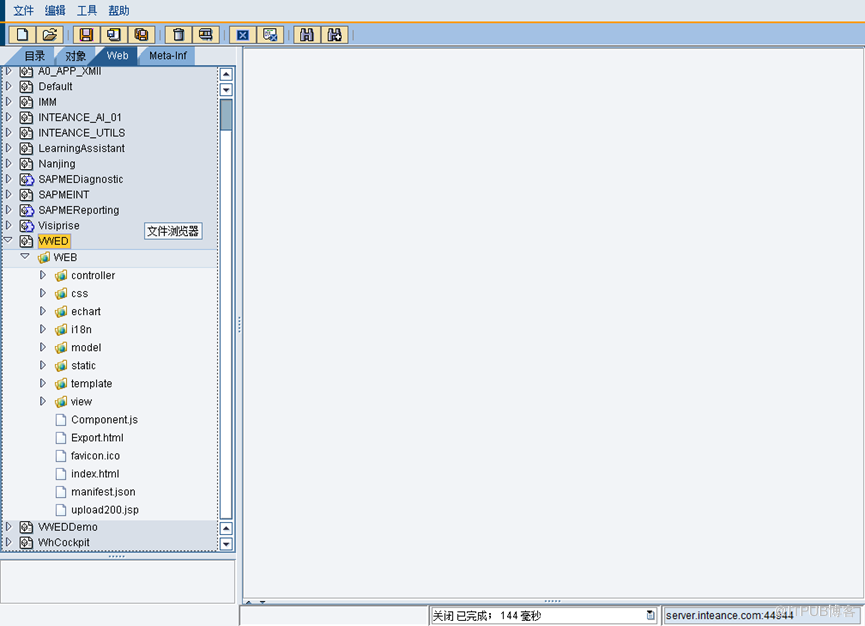
Task: Expand the controller folder
Action: (43, 275)
